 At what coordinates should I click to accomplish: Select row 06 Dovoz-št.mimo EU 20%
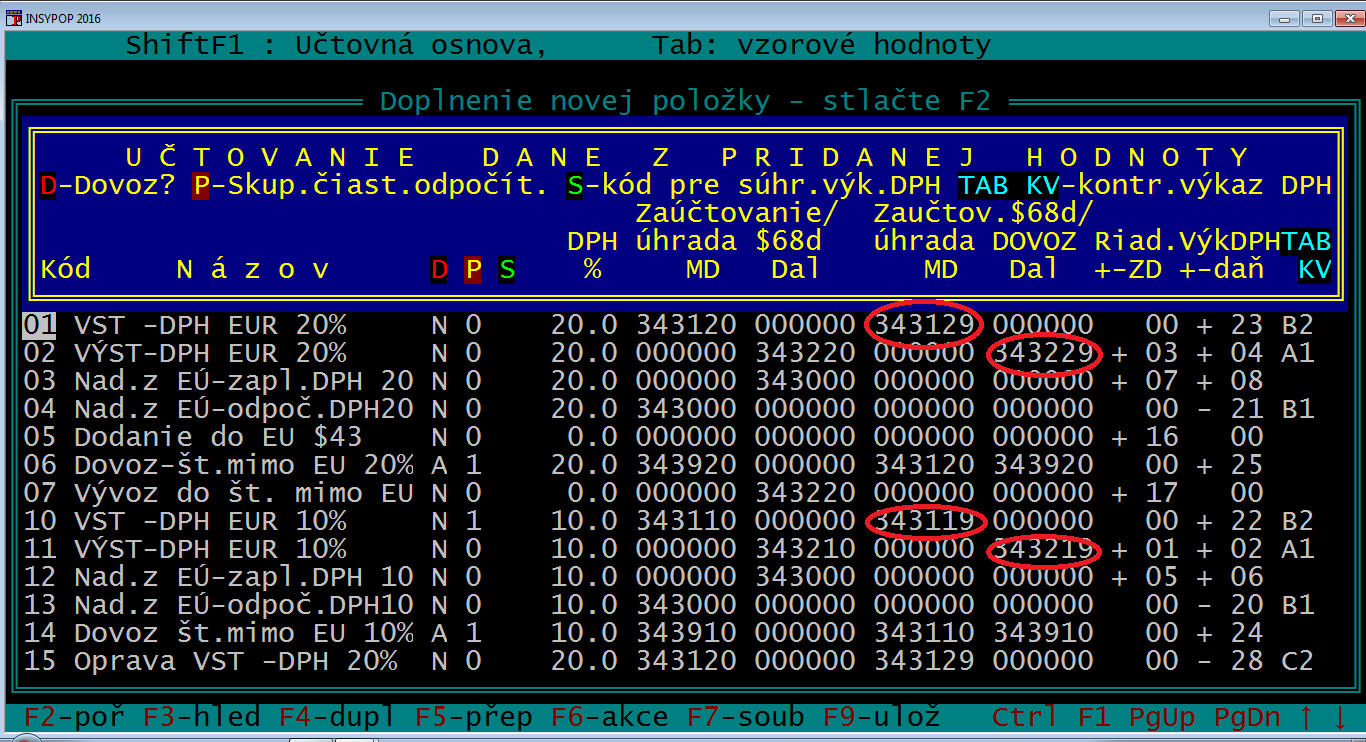pos(668,465)
